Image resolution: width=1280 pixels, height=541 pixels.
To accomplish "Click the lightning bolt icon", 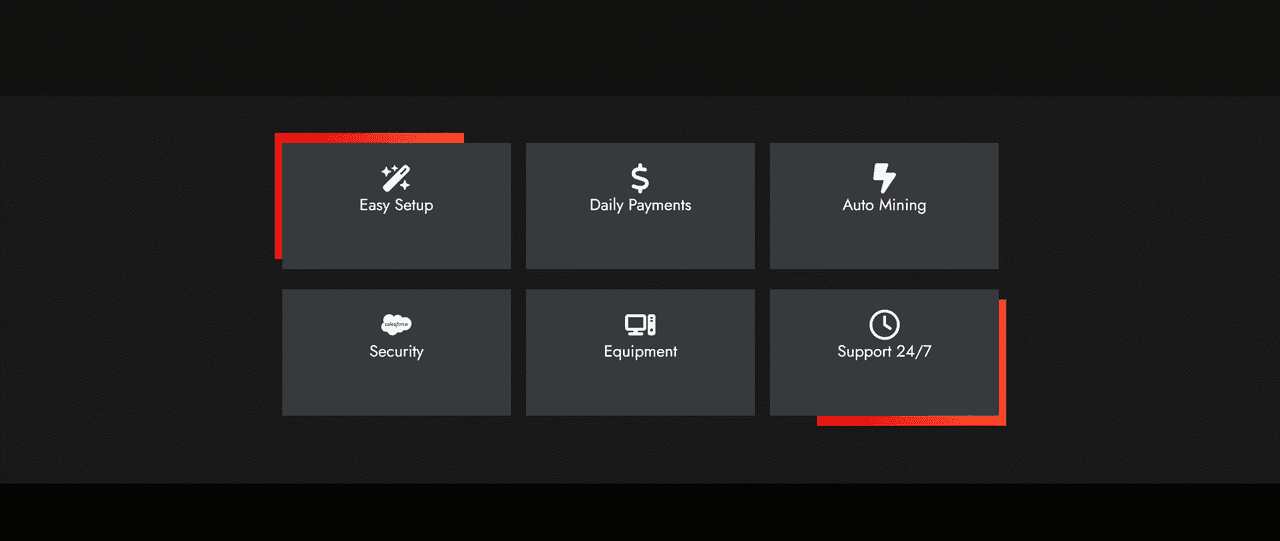I will click(884, 178).
